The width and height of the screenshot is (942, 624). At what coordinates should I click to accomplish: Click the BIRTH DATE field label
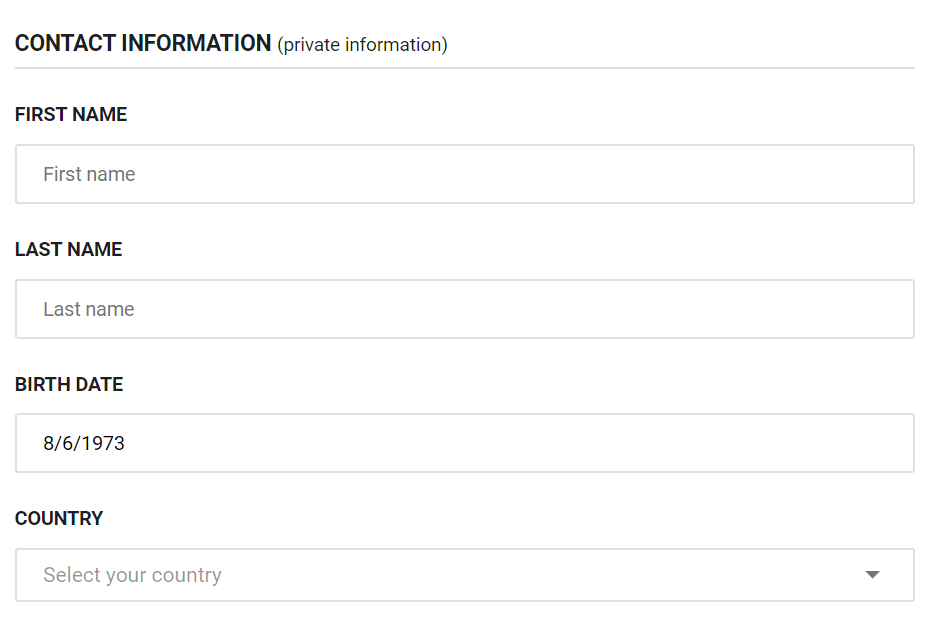coord(69,384)
